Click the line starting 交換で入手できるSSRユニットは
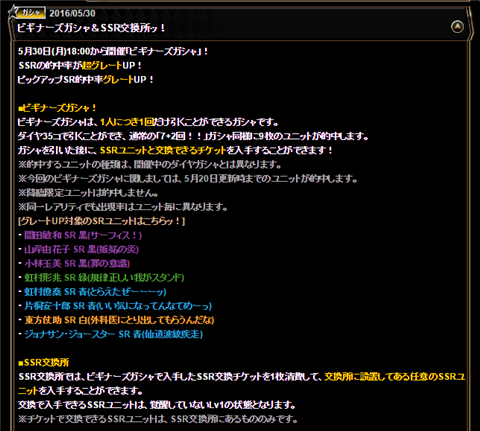This screenshot has width=480, height=431. pos(157,405)
